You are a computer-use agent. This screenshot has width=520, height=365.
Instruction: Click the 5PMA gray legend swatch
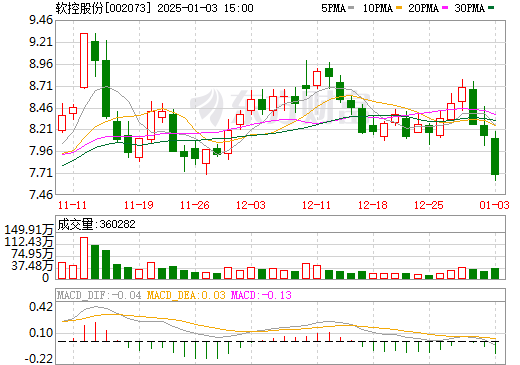[x=351, y=7]
